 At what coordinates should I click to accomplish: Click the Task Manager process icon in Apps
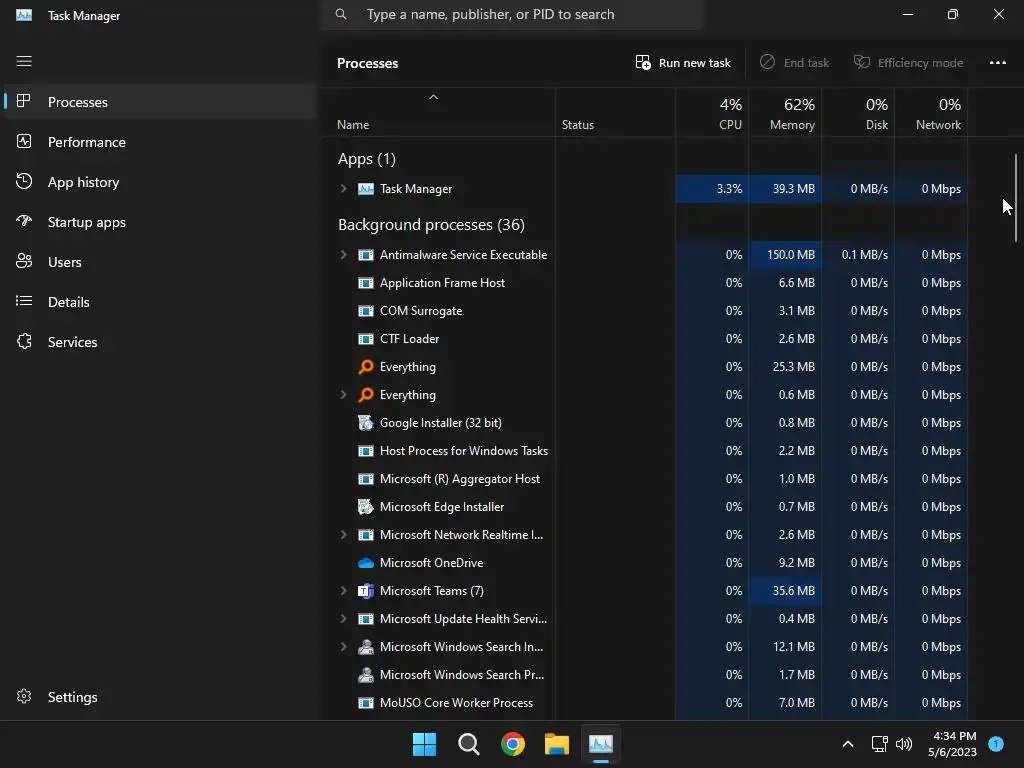click(x=366, y=189)
